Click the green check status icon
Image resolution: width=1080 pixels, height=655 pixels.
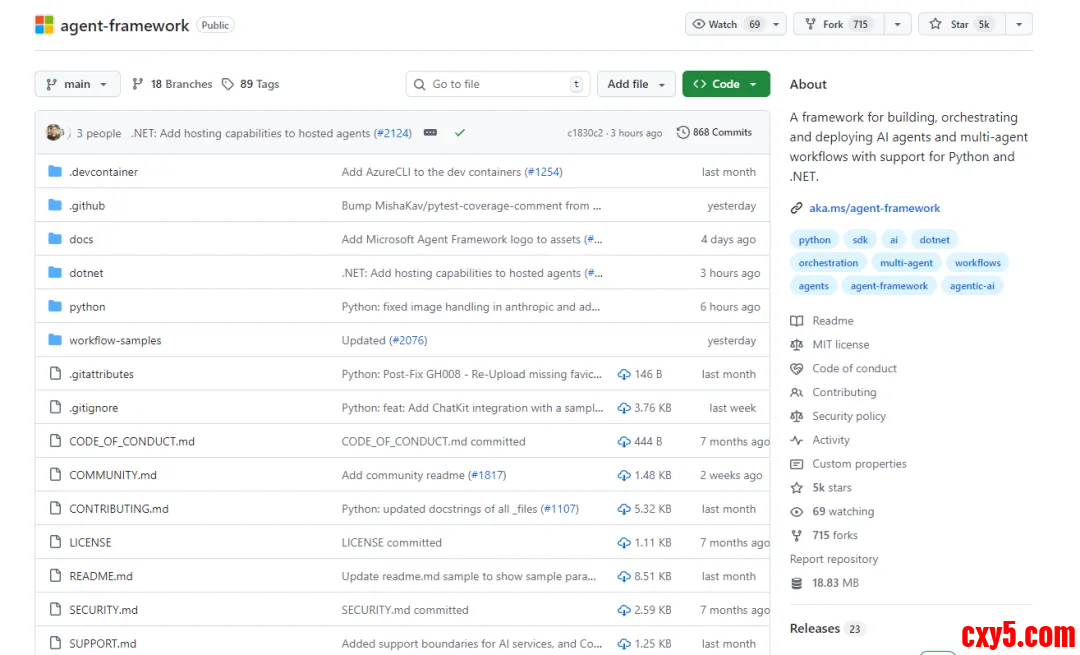coord(460,133)
